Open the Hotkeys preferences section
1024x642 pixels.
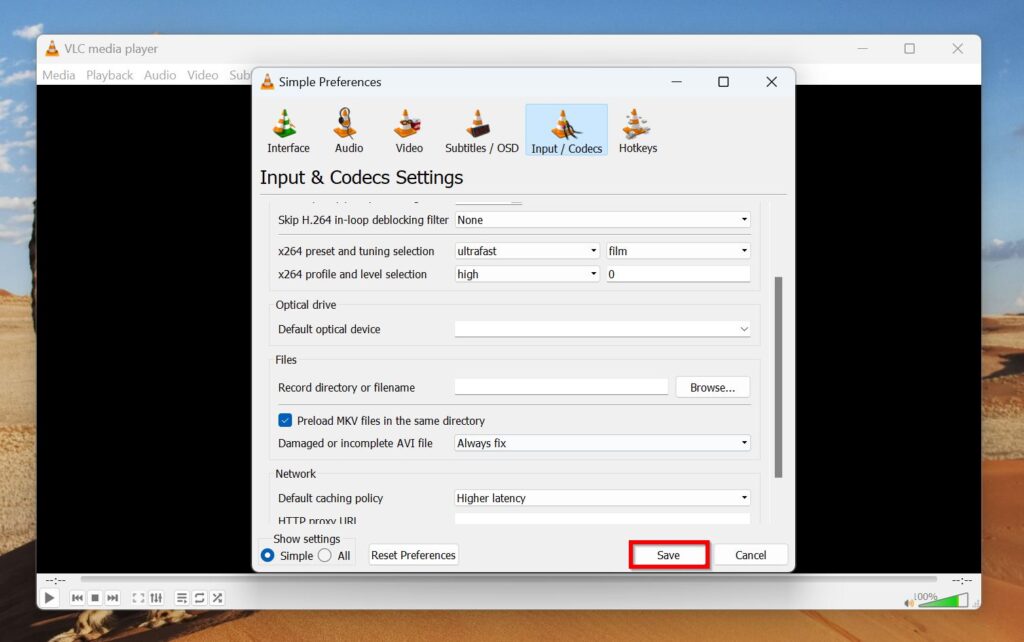coord(637,128)
